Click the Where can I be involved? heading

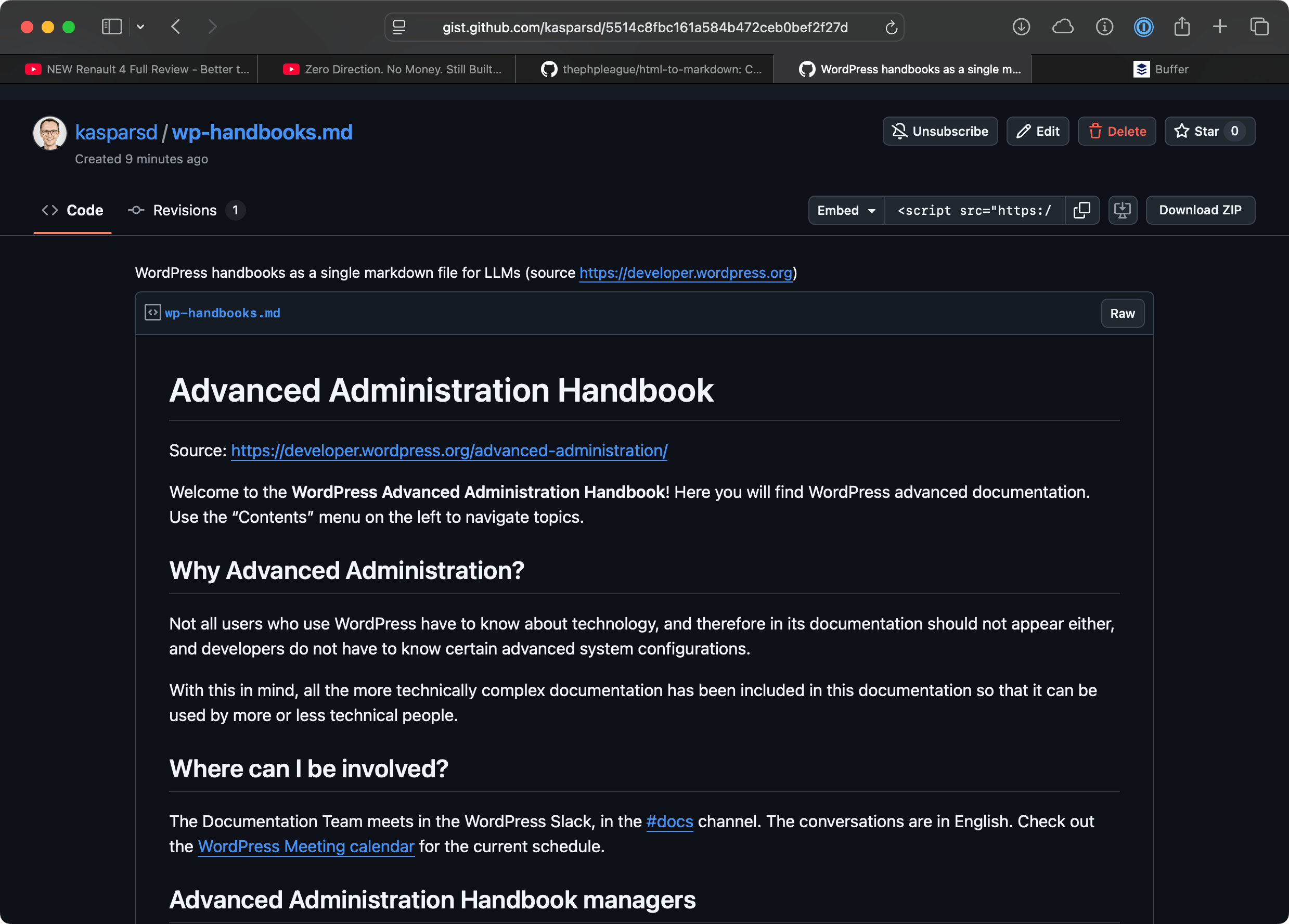pyautogui.click(x=308, y=769)
